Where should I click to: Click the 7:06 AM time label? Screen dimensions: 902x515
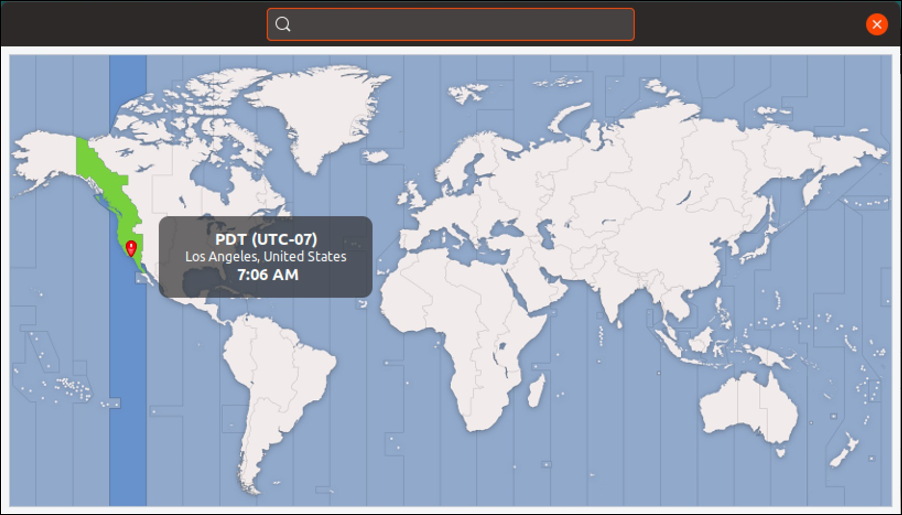tap(267, 274)
